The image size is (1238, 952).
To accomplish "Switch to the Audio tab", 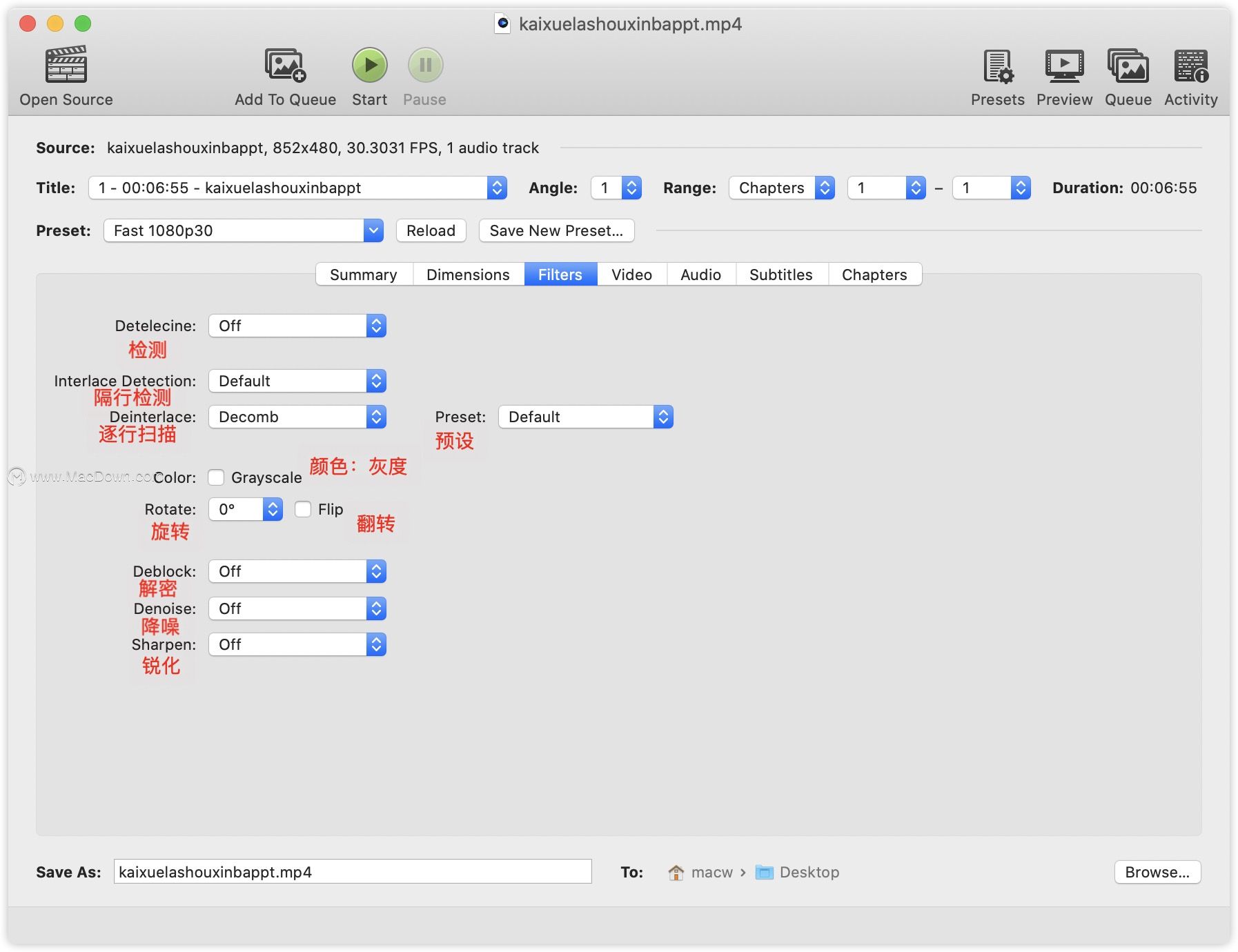I will (701, 275).
